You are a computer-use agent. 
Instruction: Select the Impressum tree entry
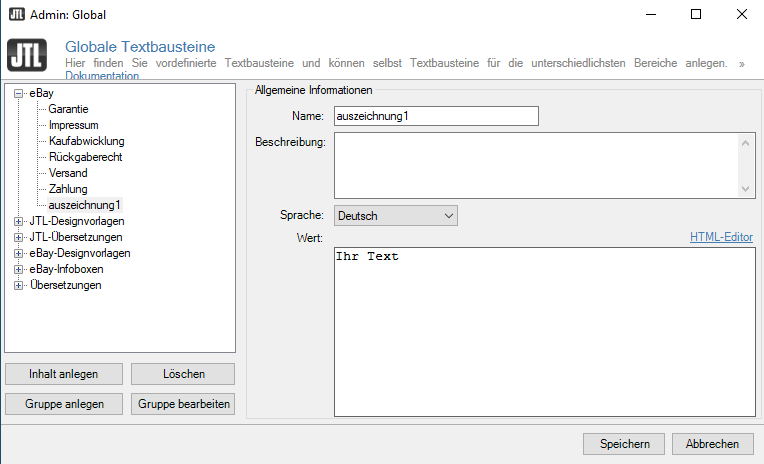pyautogui.click(x=74, y=125)
